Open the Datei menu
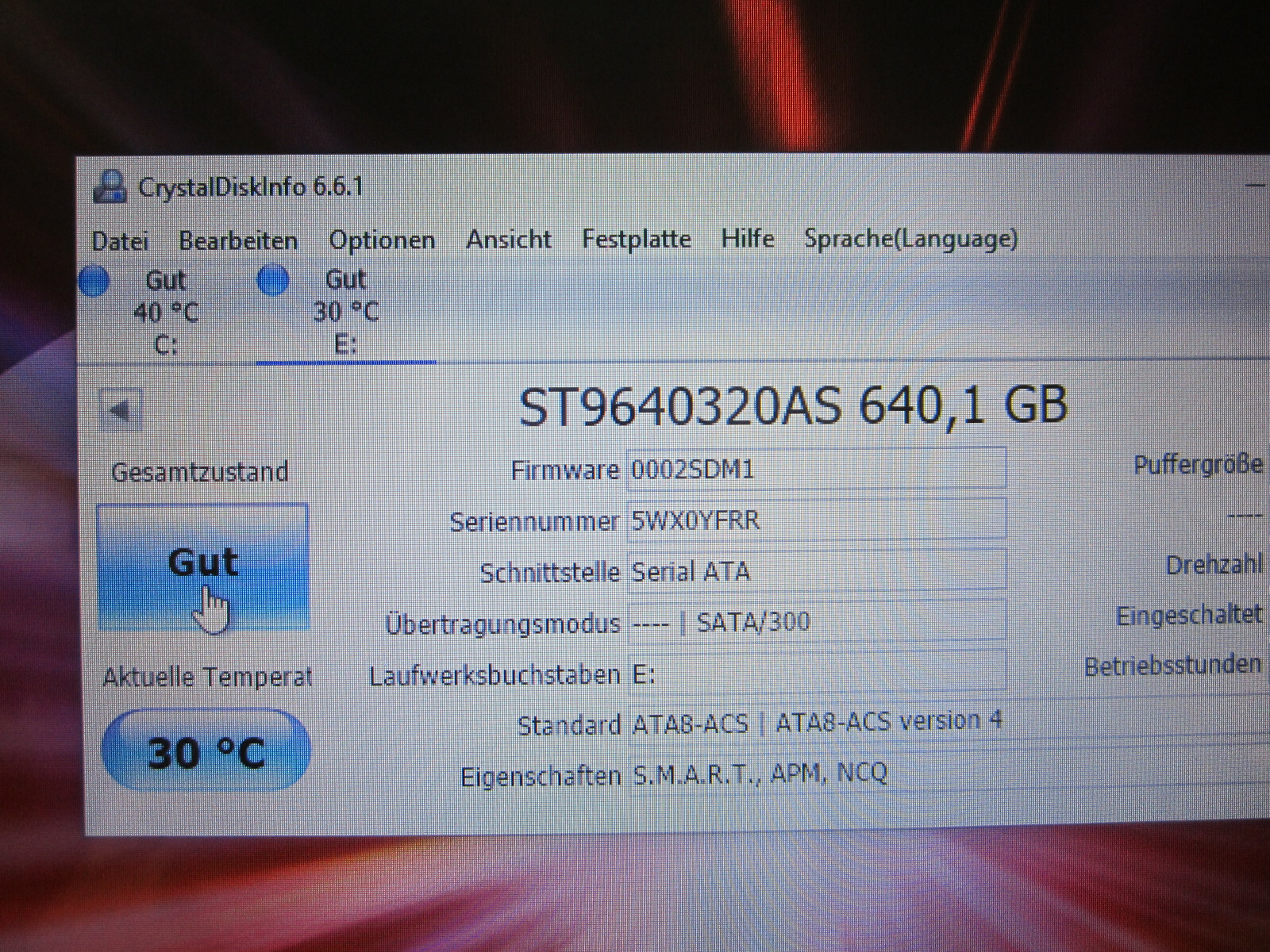Viewport: 1270px width, 952px height. click(120, 241)
